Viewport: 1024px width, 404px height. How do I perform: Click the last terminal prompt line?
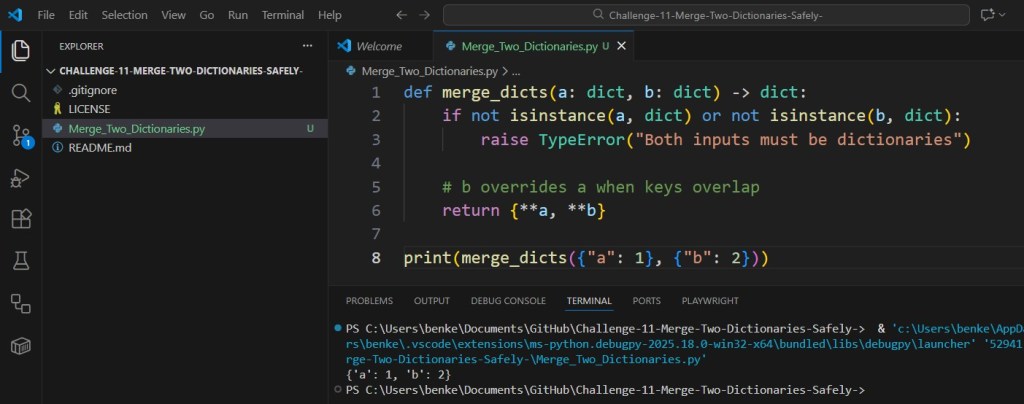tap(605, 390)
